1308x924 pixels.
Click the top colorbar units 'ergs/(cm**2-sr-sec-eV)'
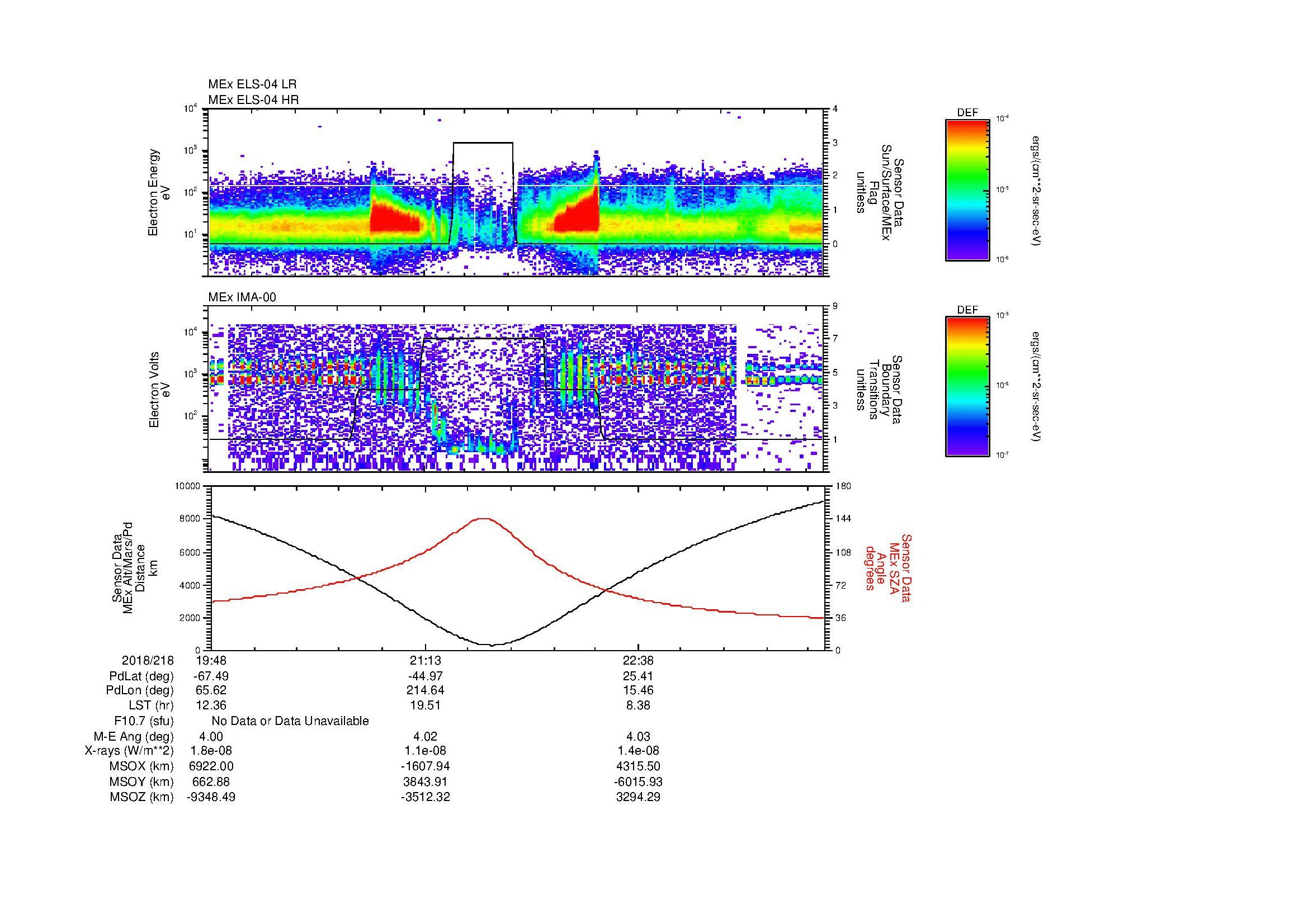coord(1037,191)
